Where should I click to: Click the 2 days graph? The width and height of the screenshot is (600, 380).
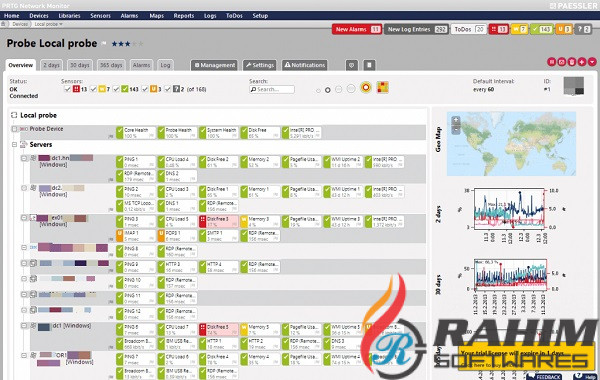coord(509,209)
